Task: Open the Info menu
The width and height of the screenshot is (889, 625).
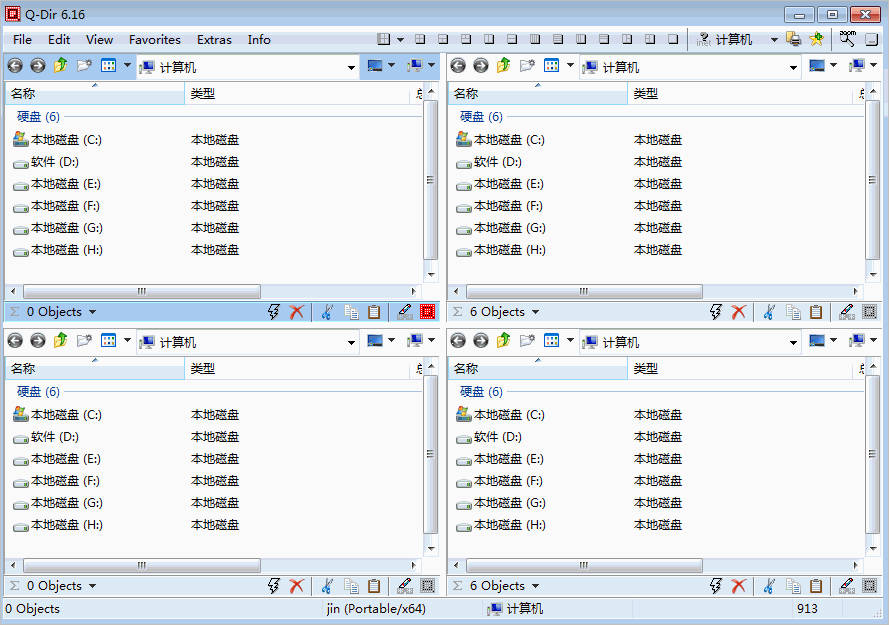Action: coord(259,40)
